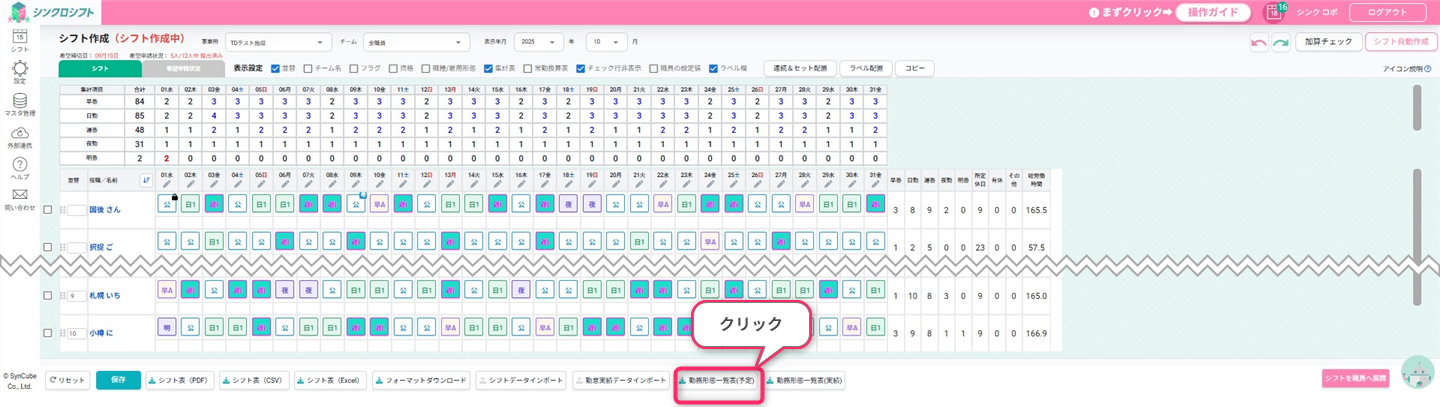Expand the 事業所 dropdown TDテスト施設
The width and height of the screenshot is (1440, 407).
click(278, 43)
